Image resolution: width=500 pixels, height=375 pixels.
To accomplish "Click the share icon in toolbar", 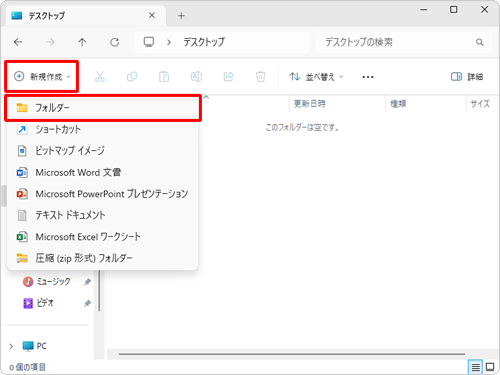I will (229, 77).
